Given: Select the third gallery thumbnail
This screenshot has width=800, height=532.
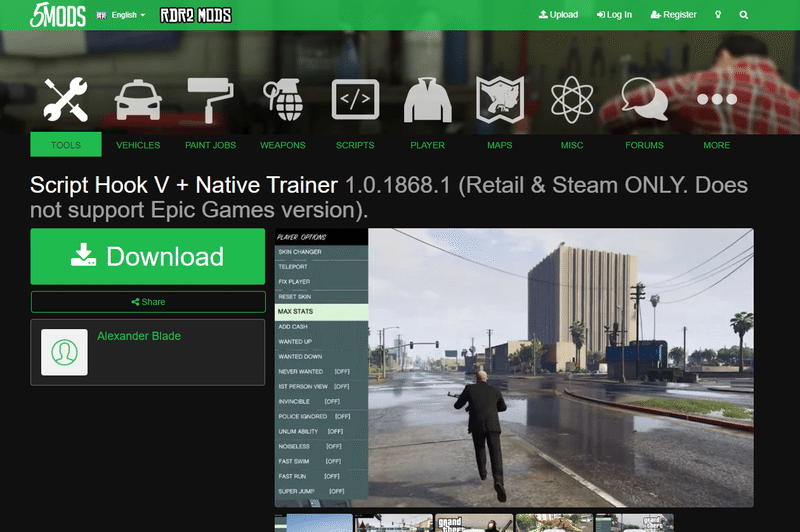Looking at the screenshot, I should click(474, 523).
